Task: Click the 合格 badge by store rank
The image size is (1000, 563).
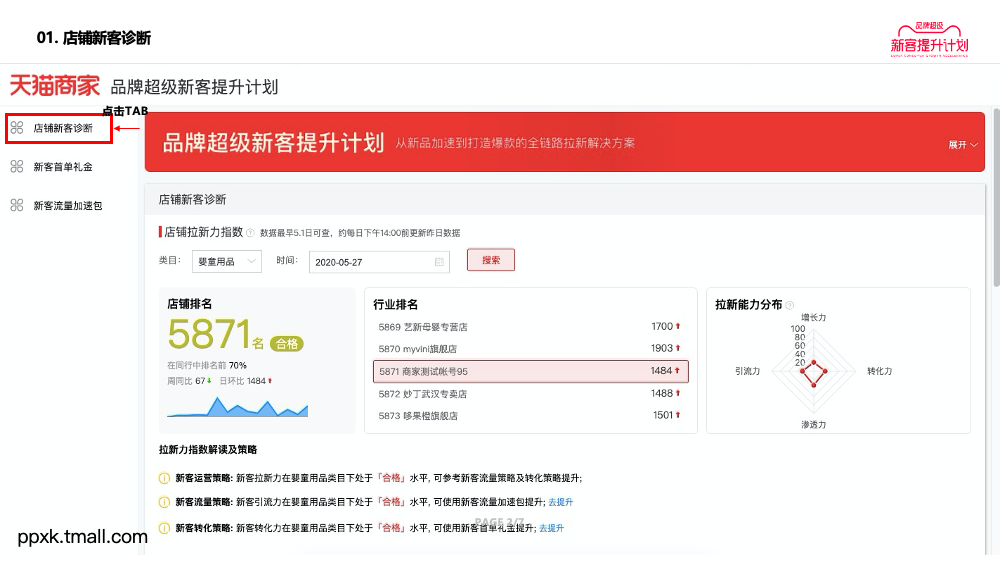Action: [x=286, y=344]
